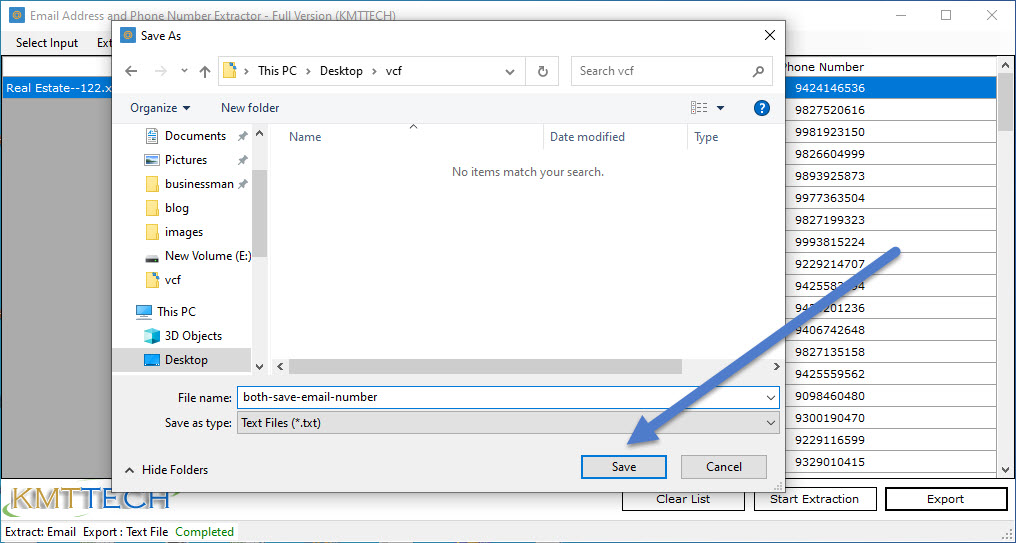Open vcf folder in navigation pane
The height and width of the screenshot is (543, 1016).
(172, 280)
